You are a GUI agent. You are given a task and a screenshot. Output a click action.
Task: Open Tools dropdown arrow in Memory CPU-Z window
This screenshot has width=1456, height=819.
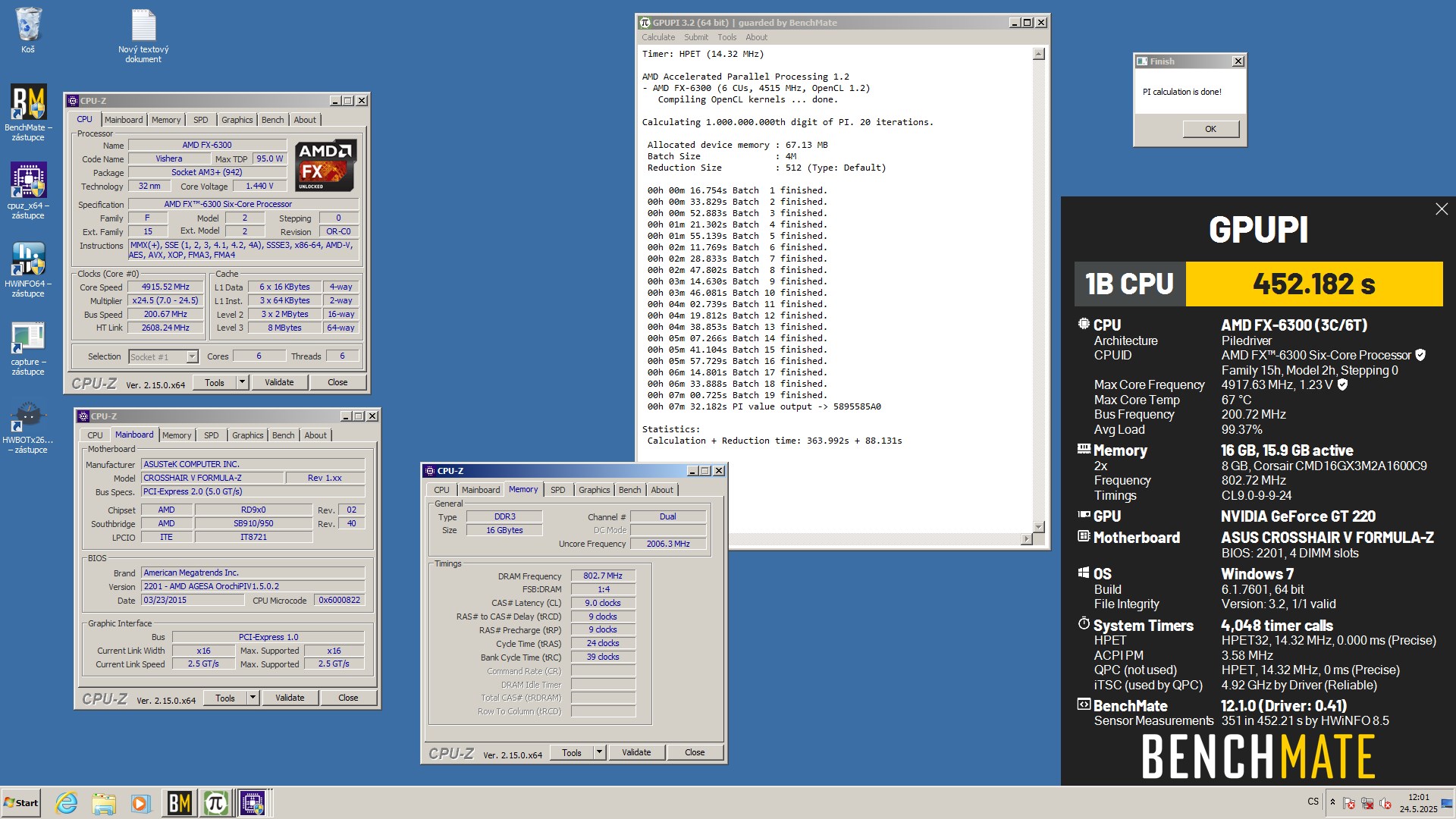tap(599, 752)
